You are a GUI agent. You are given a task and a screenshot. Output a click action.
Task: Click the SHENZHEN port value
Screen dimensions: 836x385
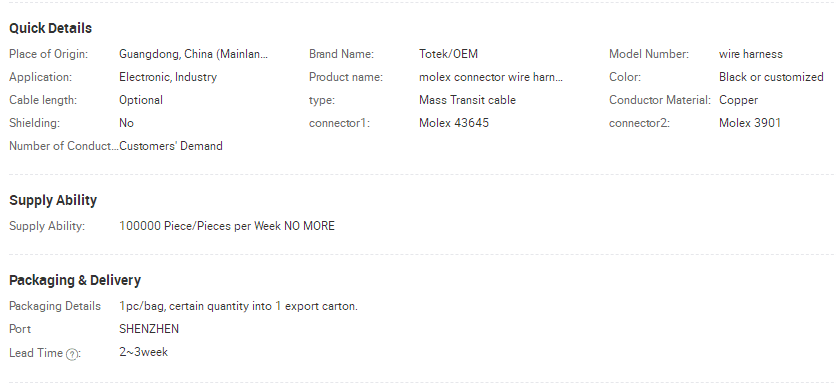click(149, 329)
